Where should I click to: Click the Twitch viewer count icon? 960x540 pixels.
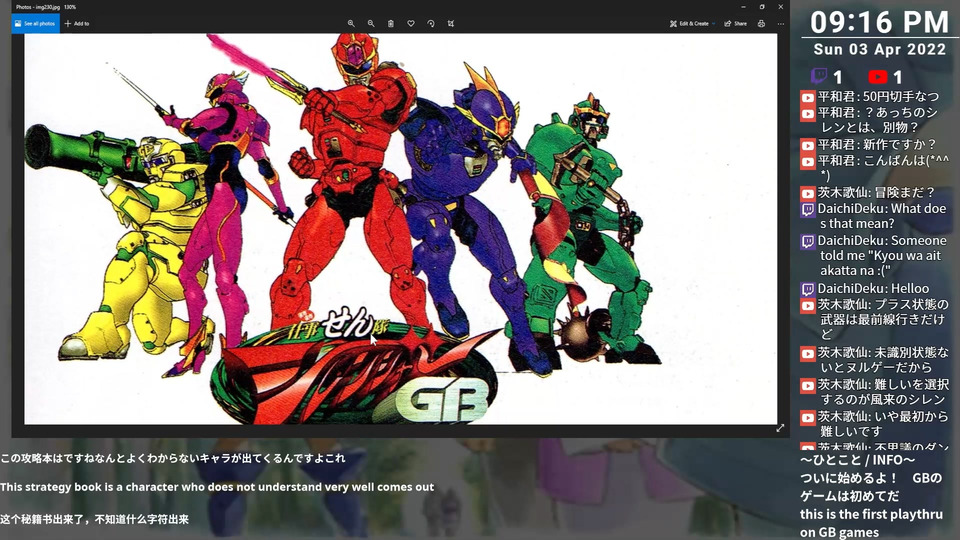[x=819, y=76]
